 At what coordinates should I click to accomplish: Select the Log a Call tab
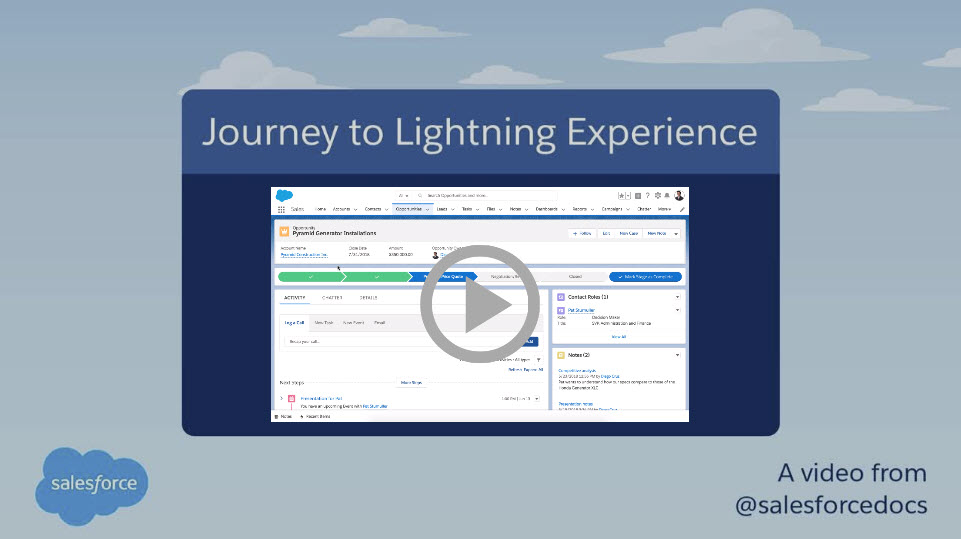pos(294,323)
